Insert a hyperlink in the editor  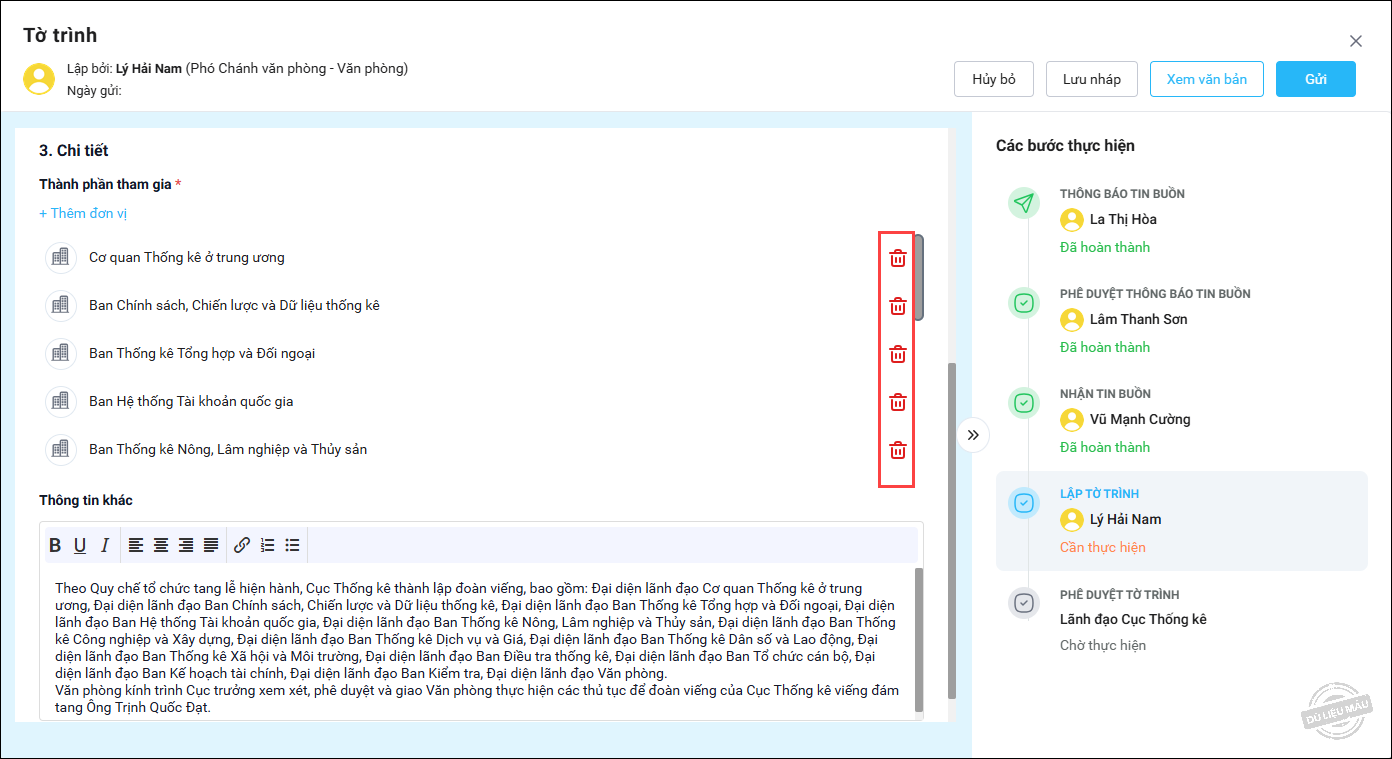tap(242, 545)
